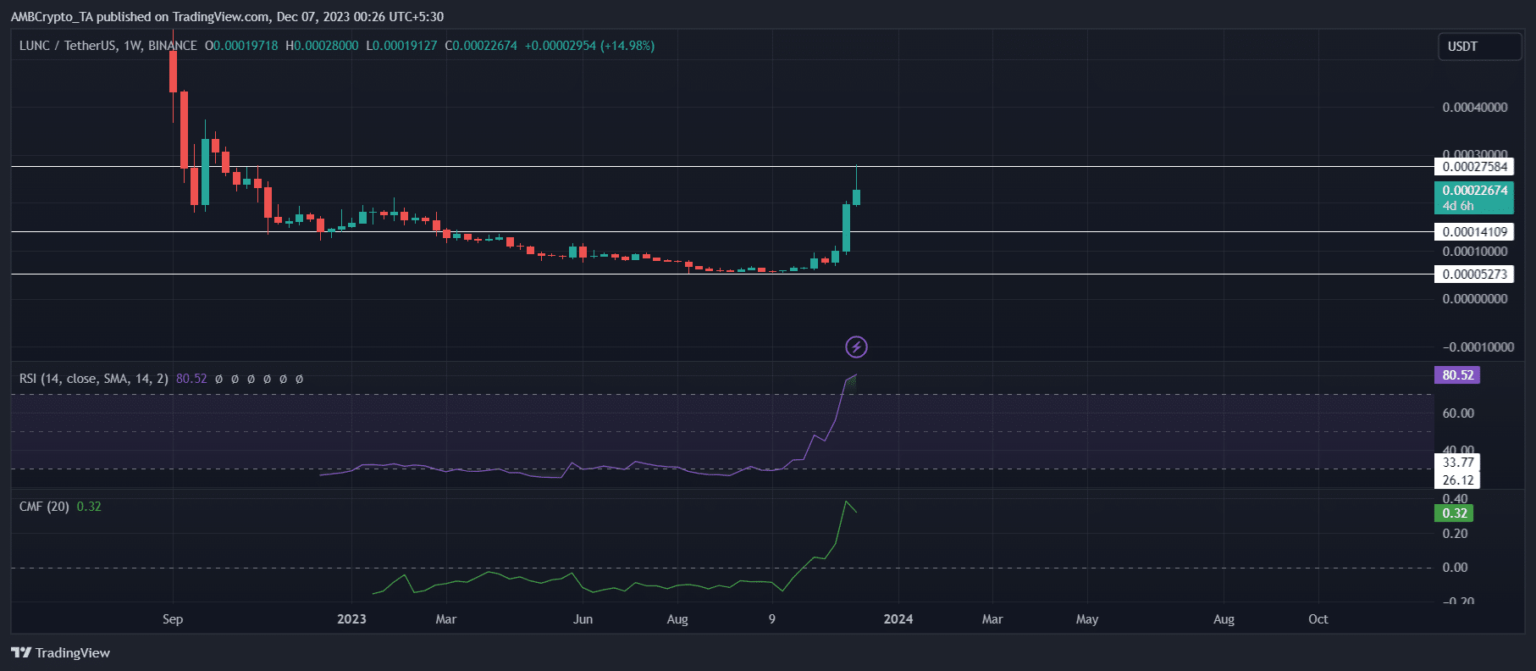Click the 2024 marker on time axis
The height and width of the screenshot is (671, 1536).
point(898,619)
